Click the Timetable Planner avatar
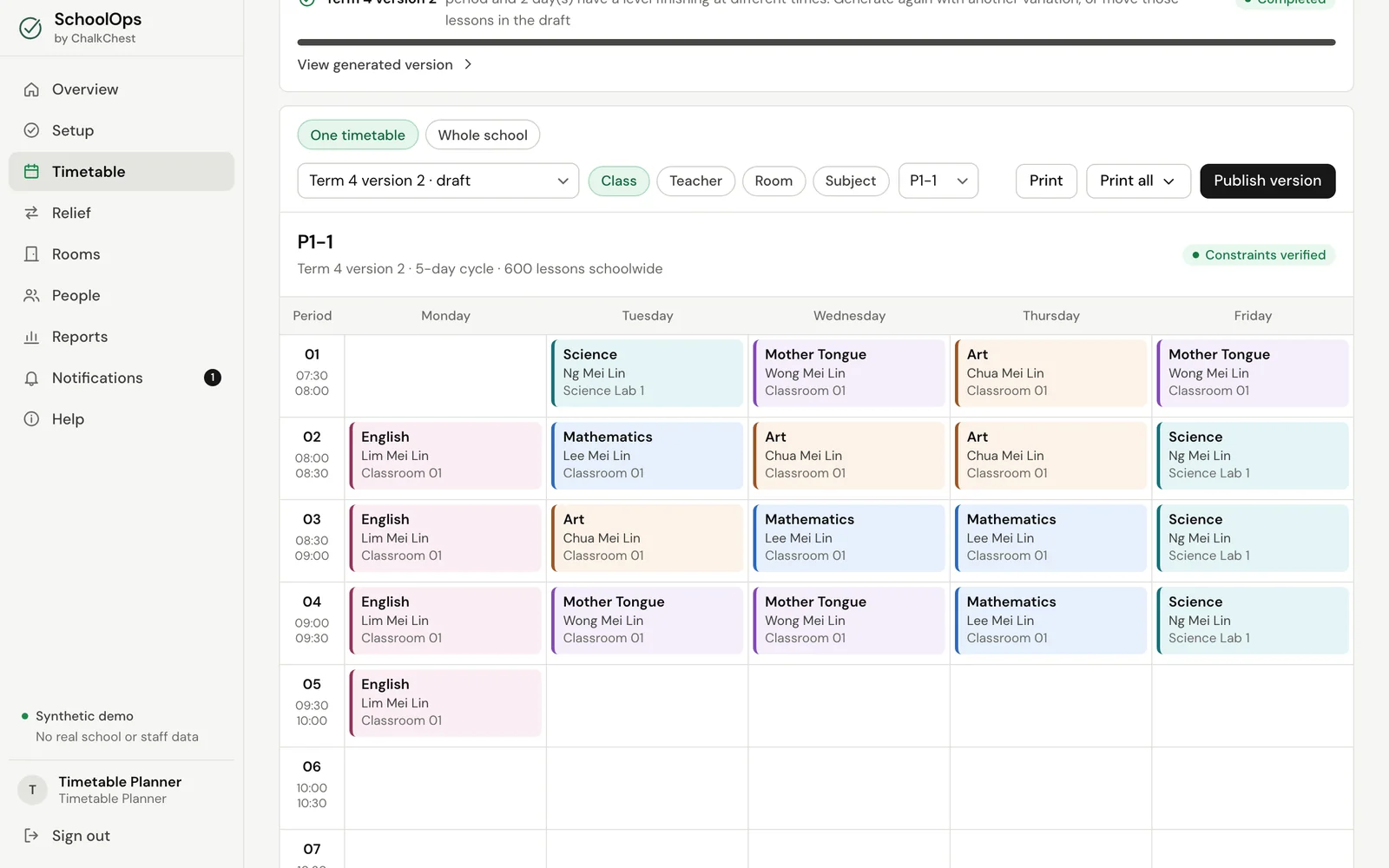 [x=32, y=790]
